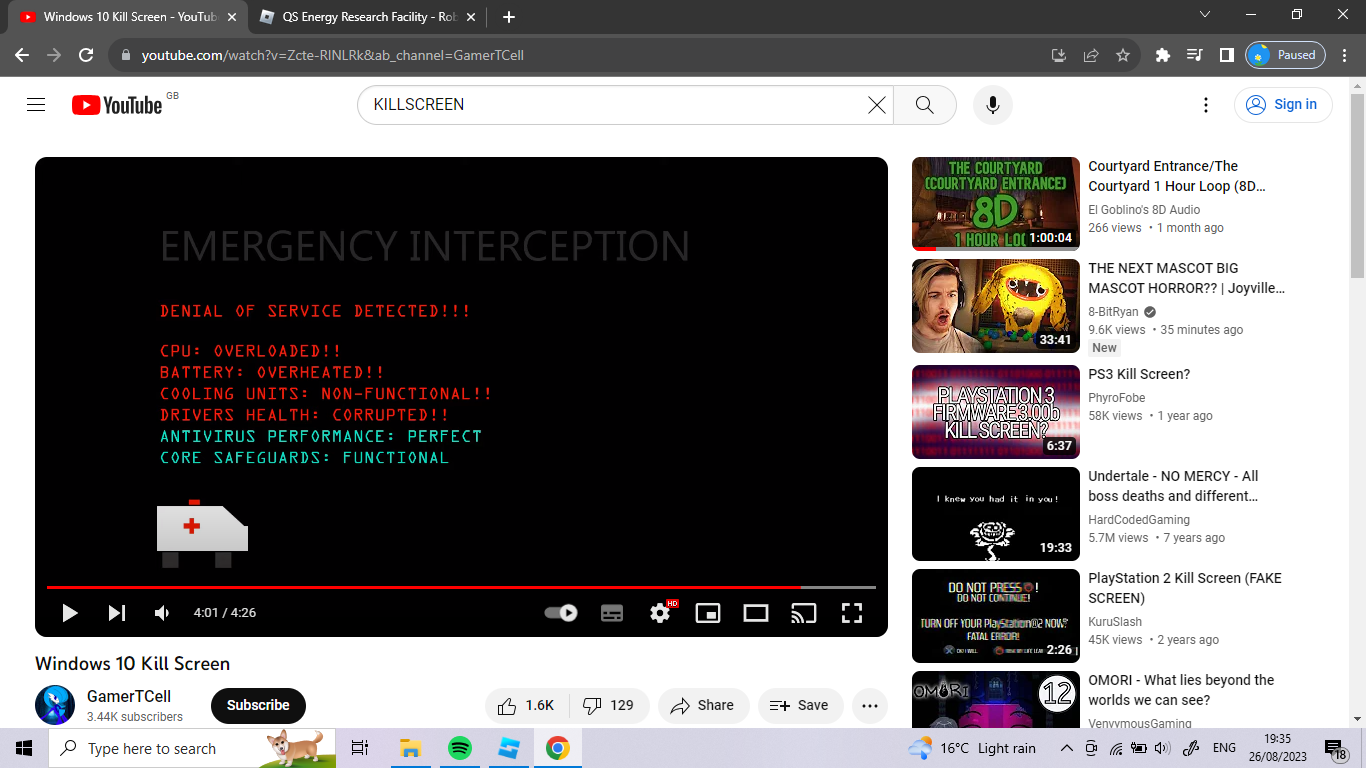The height and width of the screenshot is (768, 1366).
Task: Toggle the autoplay switch
Action: coord(561,613)
